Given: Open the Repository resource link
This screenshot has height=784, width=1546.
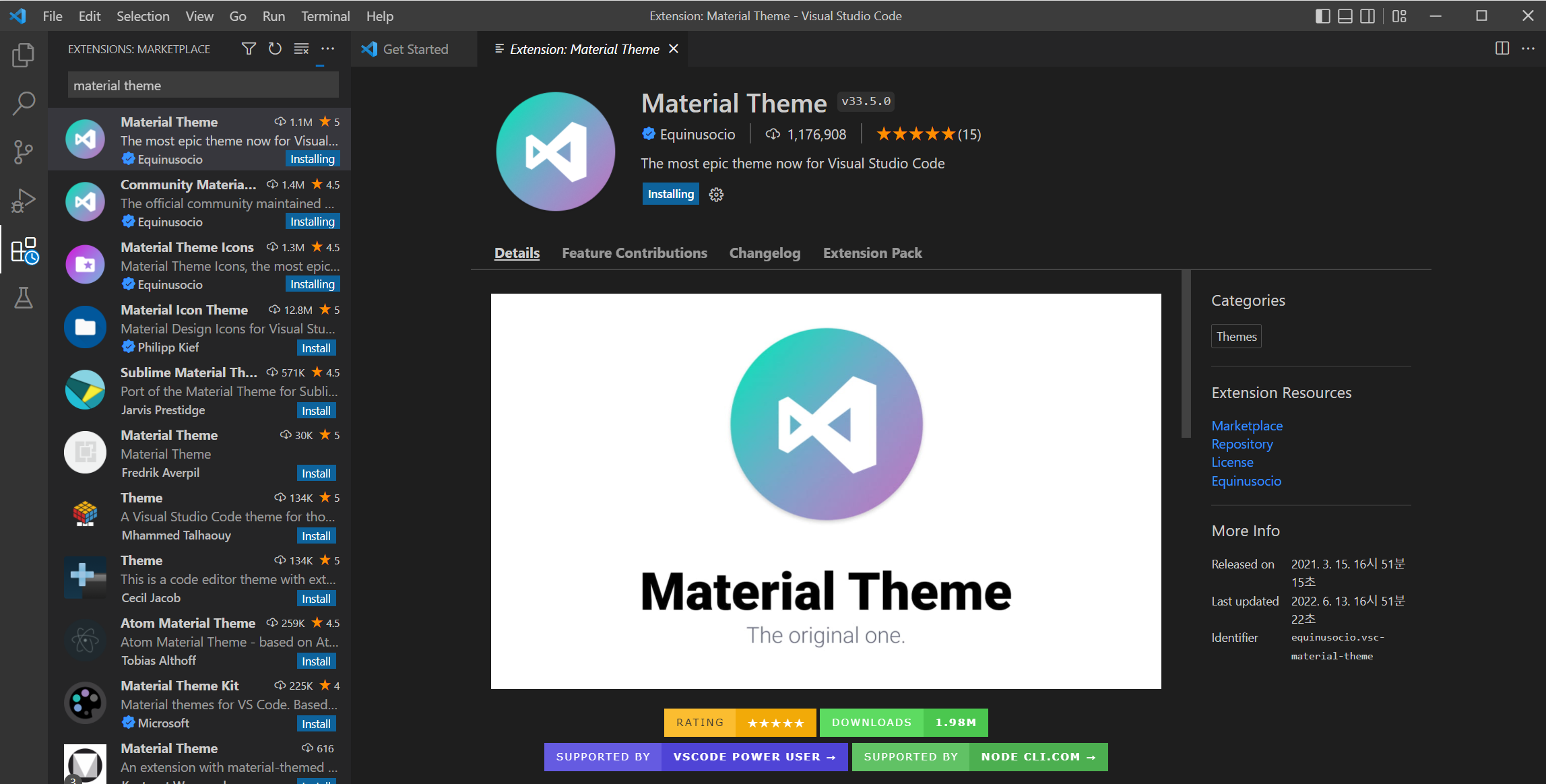Looking at the screenshot, I should tap(1242, 444).
